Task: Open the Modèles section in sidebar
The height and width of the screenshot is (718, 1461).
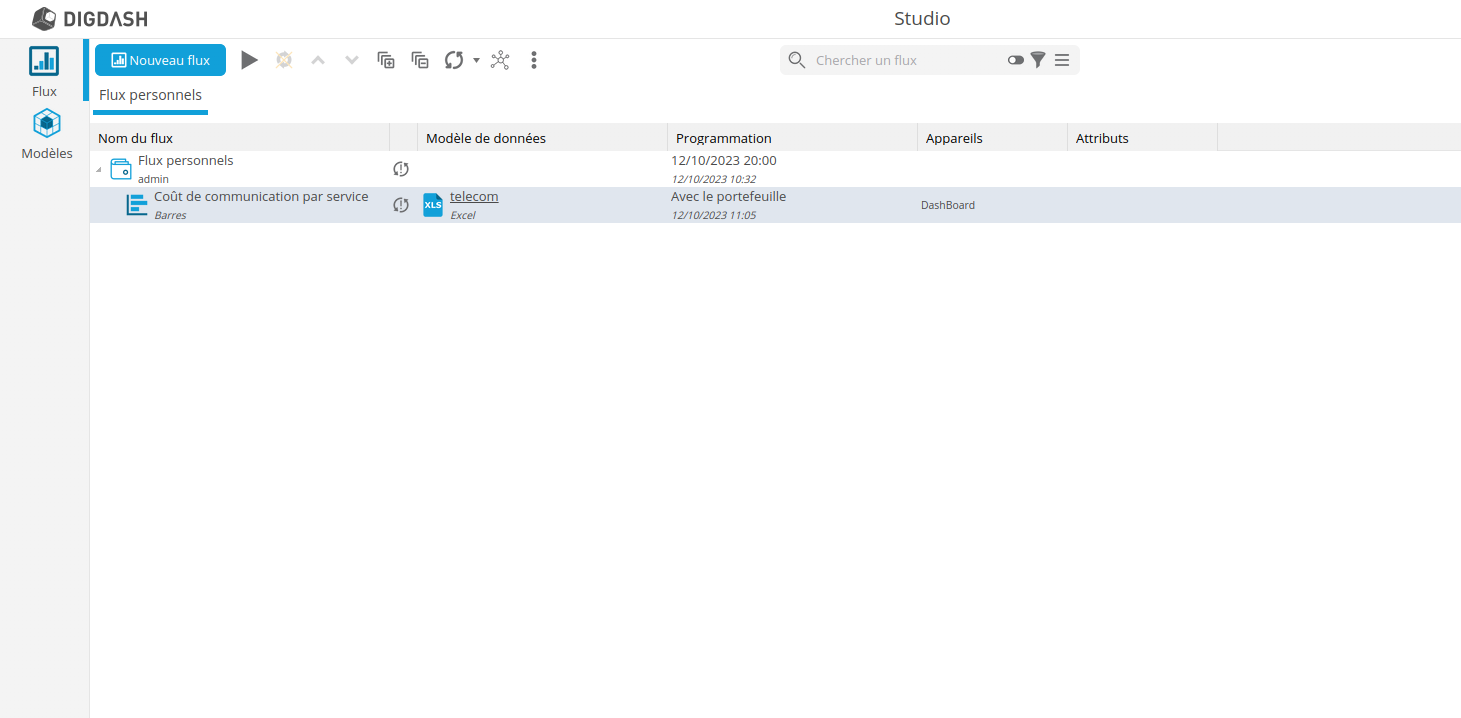Action: pyautogui.click(x=47, y=135)
